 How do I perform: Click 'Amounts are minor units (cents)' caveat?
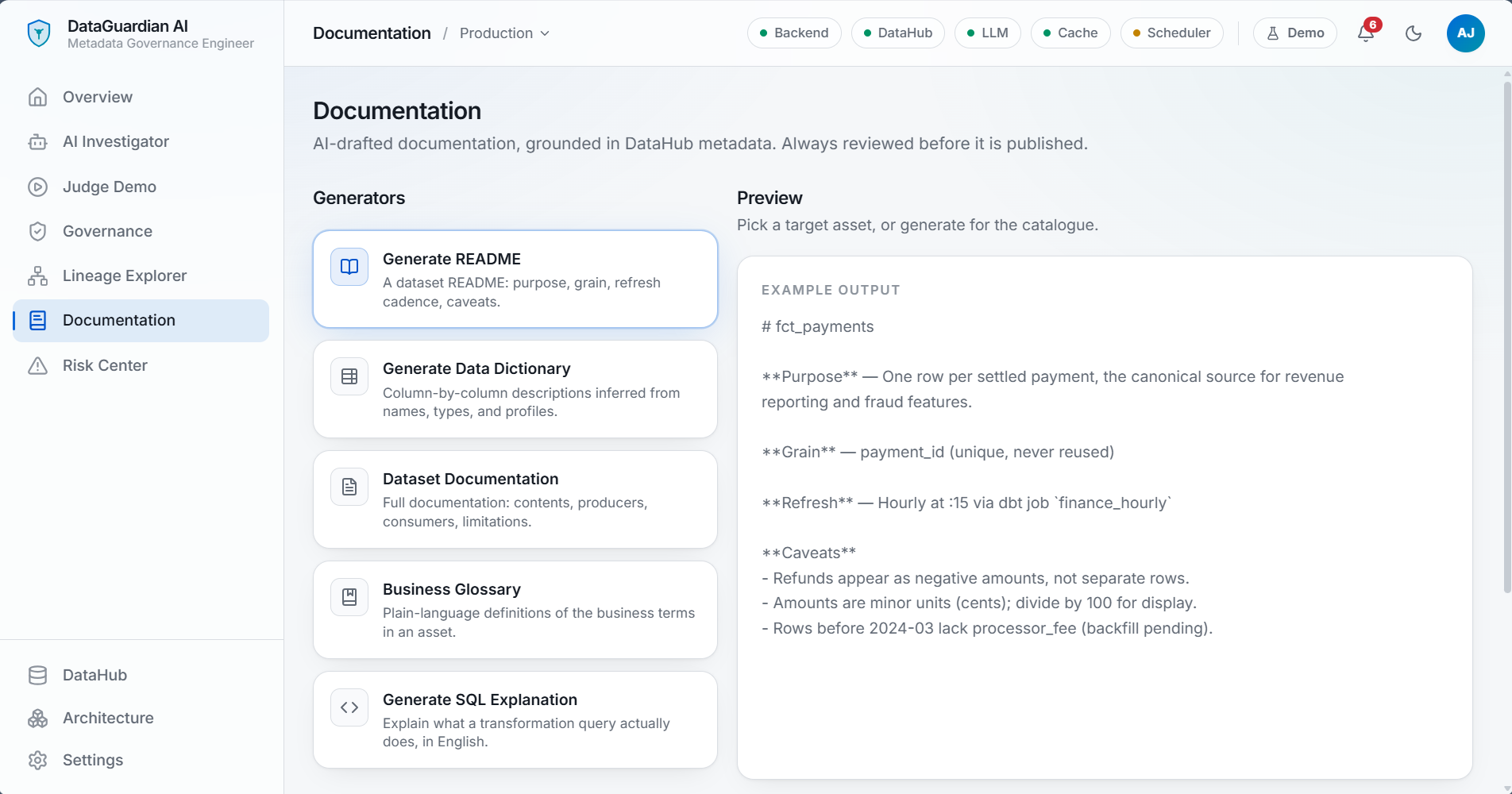(x=979, y=603)
